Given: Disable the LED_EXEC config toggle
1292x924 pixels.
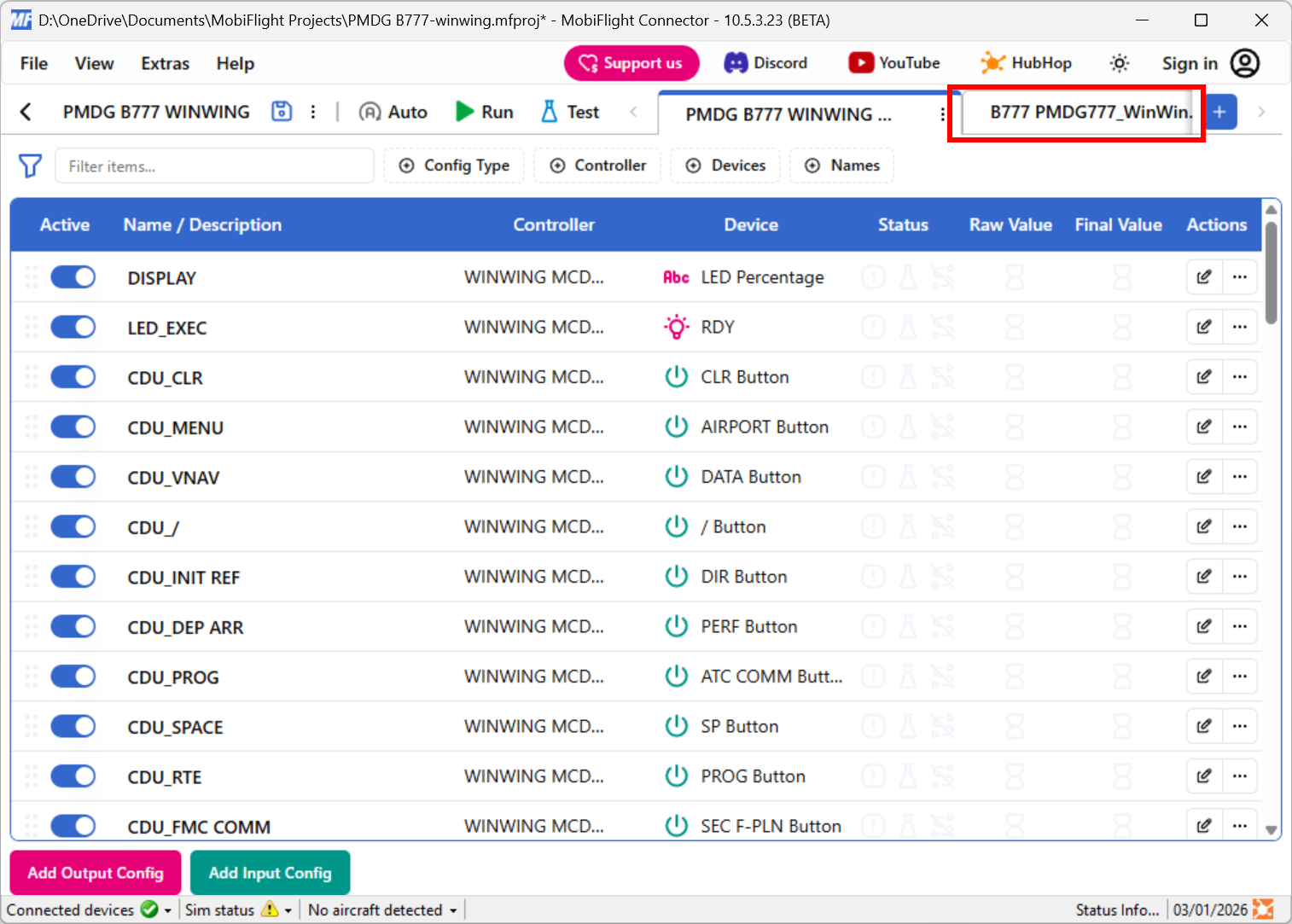Looking at the screenshot, I should pos(73,327).
